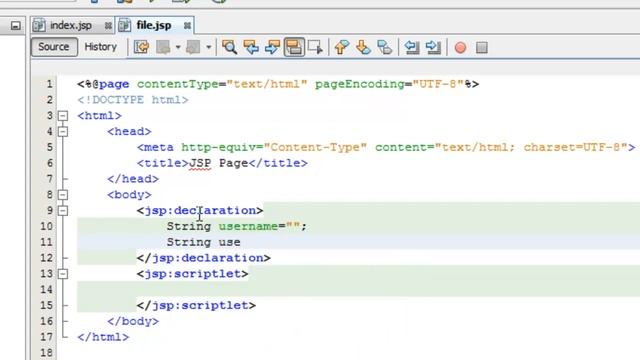
Task: Click the closing jsp:declaration tag
Action: pos(204,258)
